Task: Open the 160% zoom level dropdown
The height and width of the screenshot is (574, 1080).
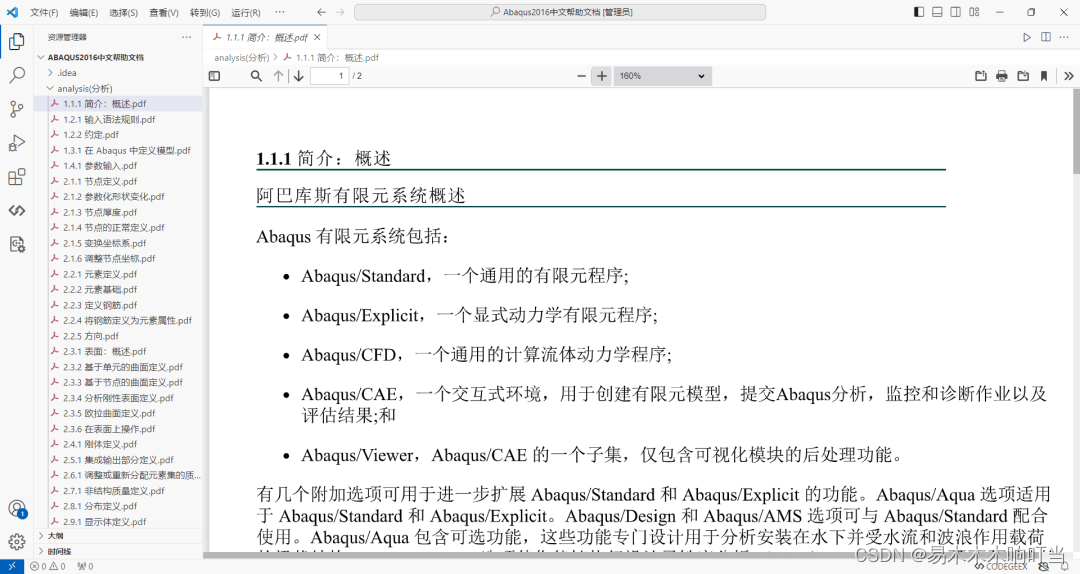Action: [x=662, y=76]
